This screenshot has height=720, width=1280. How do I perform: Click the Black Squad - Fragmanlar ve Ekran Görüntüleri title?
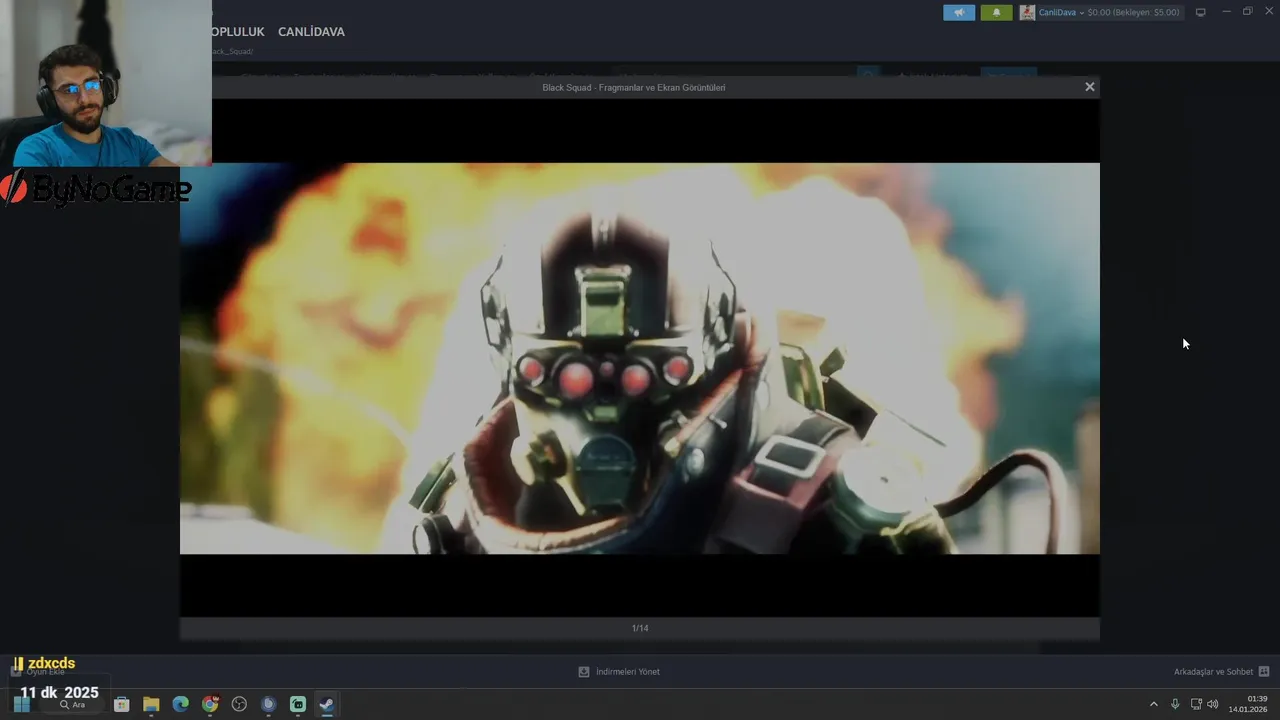point(634,87)
